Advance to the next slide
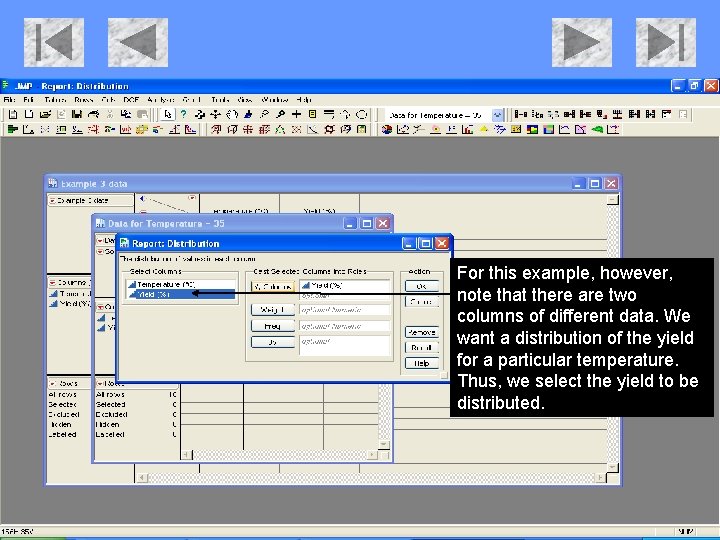Image resolution: width=720 pixels, height=540 pixels. (x=582, y=42)
